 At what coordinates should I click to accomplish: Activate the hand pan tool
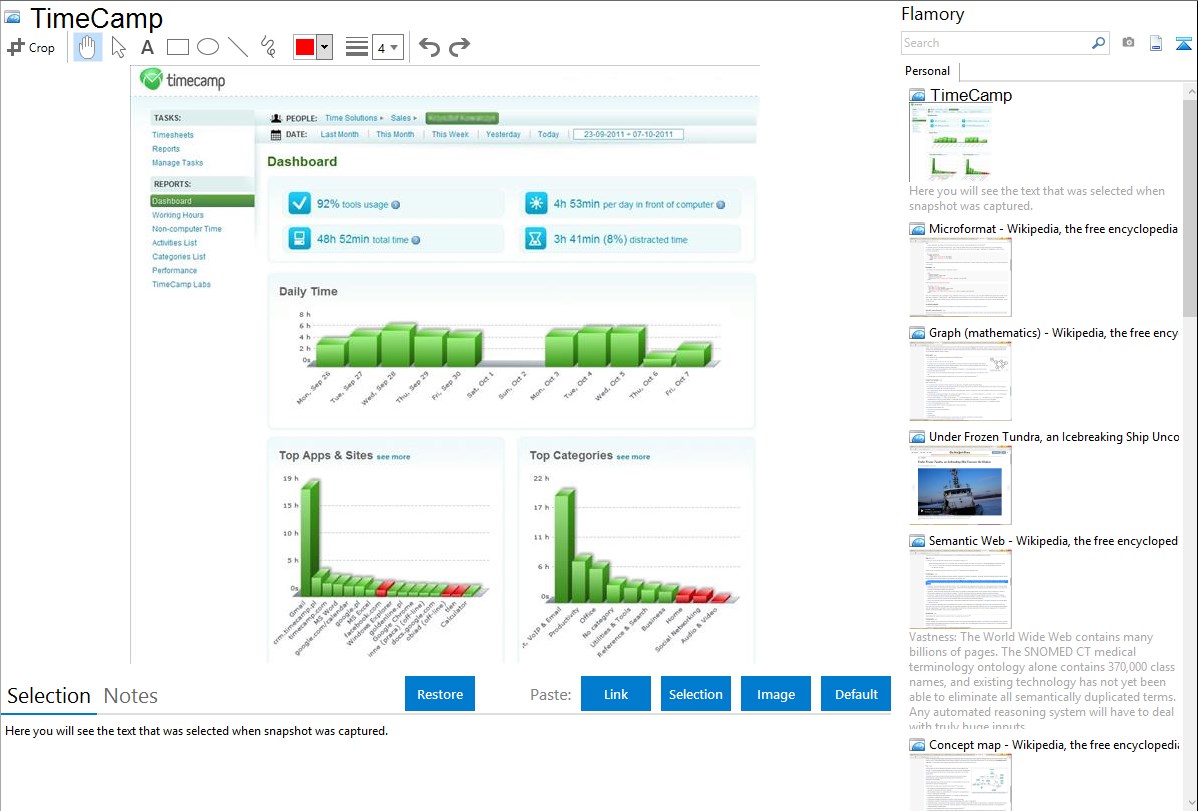[88, 47]
